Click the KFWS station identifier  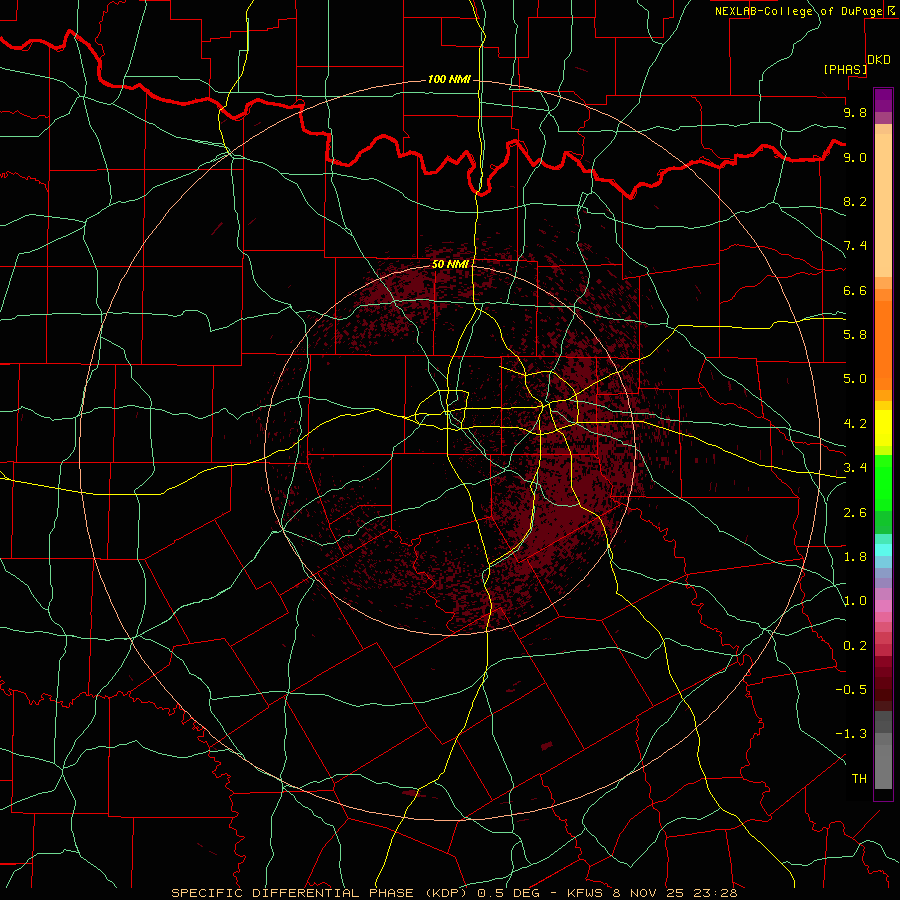click(x=585, y=893)
